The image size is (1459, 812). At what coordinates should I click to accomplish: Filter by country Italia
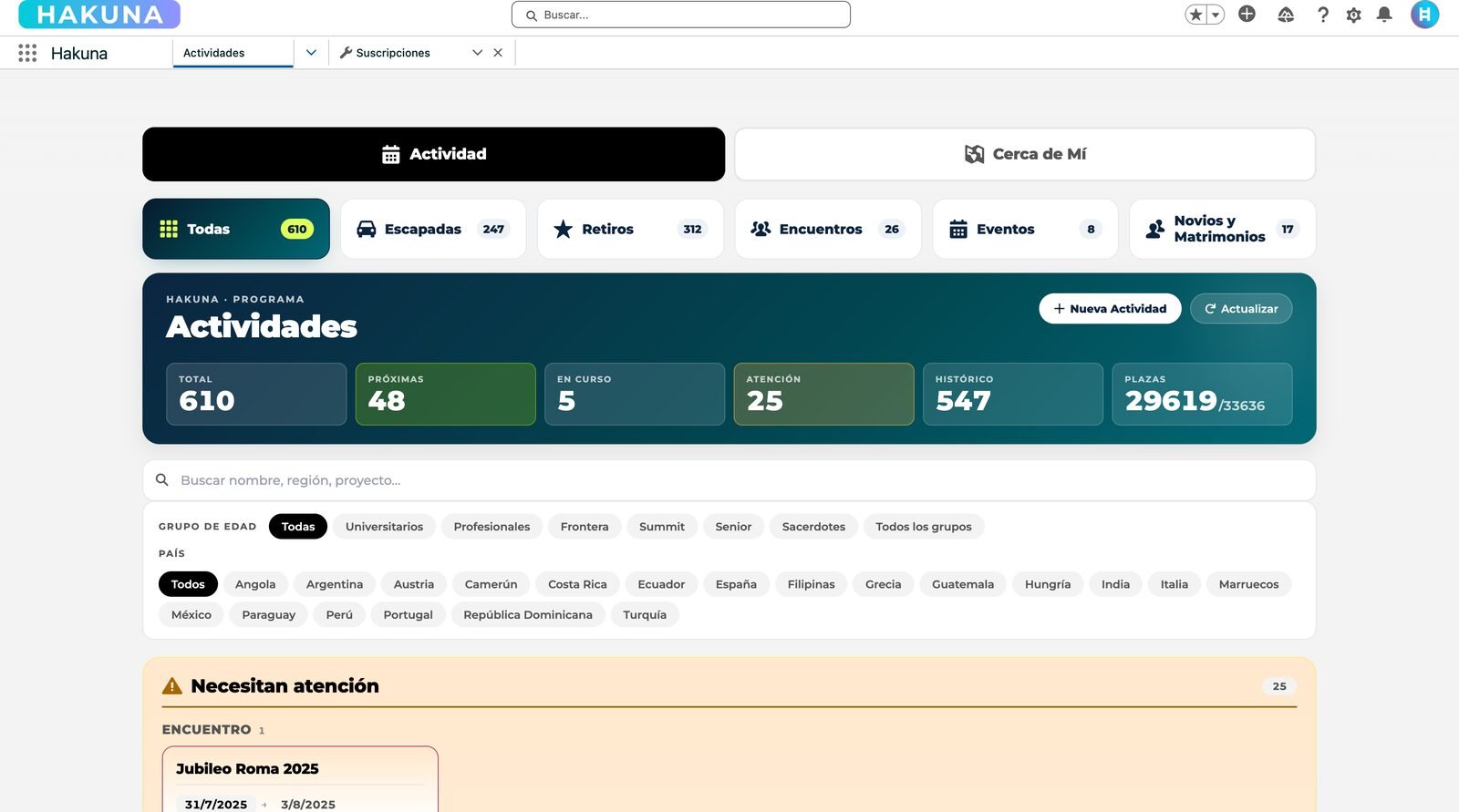click(1174, 584)
